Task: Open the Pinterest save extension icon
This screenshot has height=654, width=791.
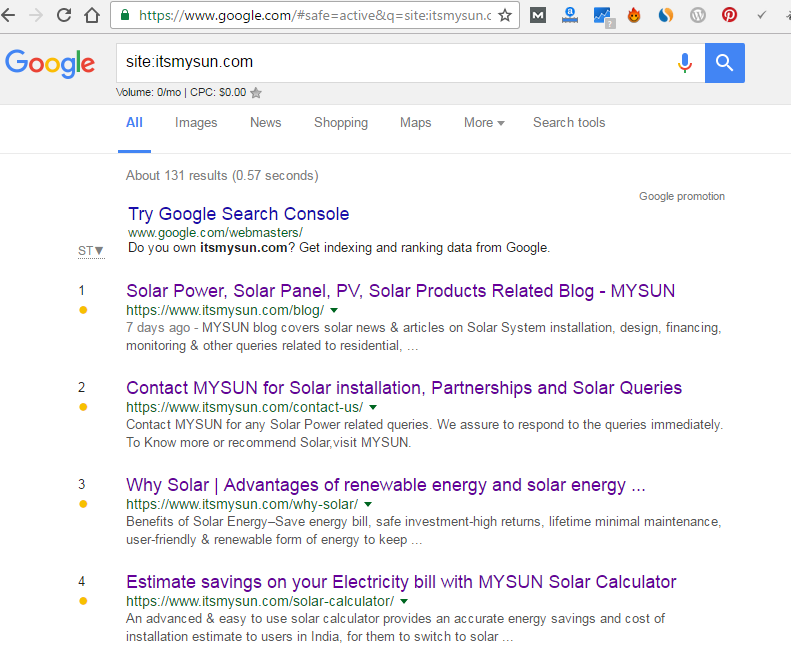Action: coord(729,15)
